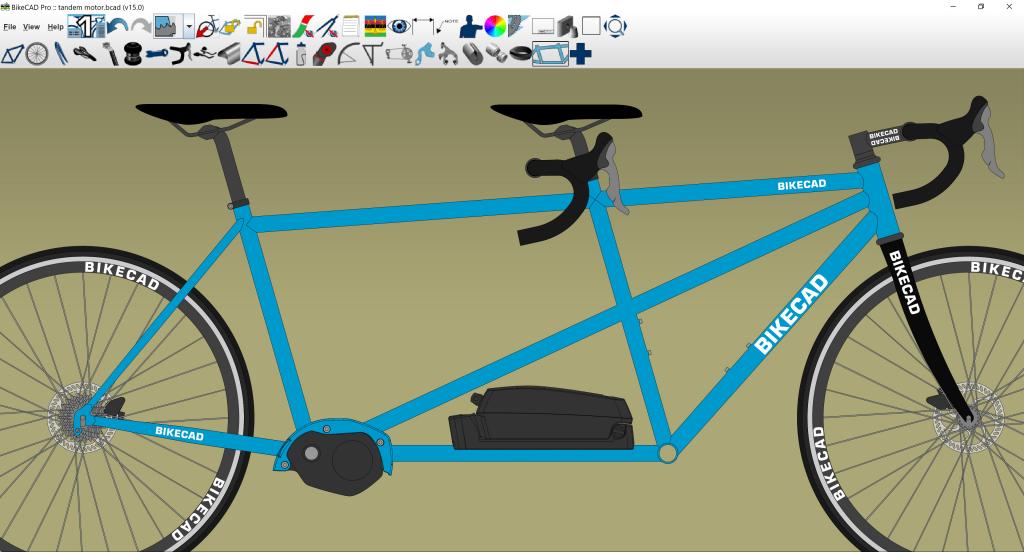Click the BIKECAD decal on the black fork

[904, 282]
